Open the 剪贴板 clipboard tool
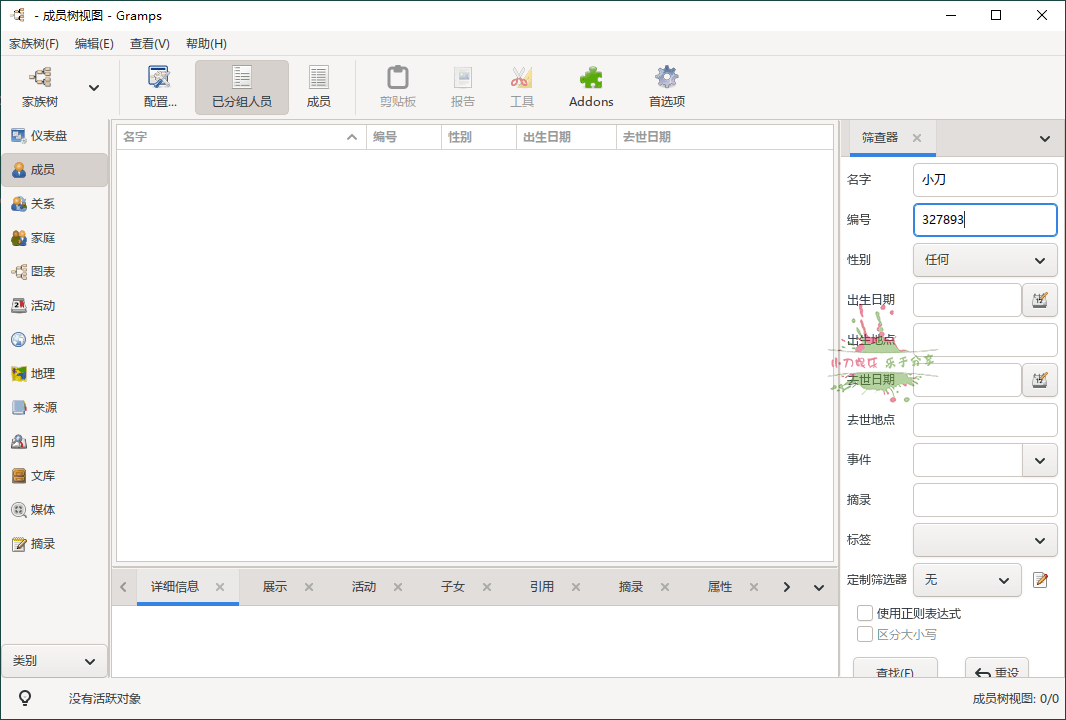The image size is (1066, 720). tap(398, 86)
